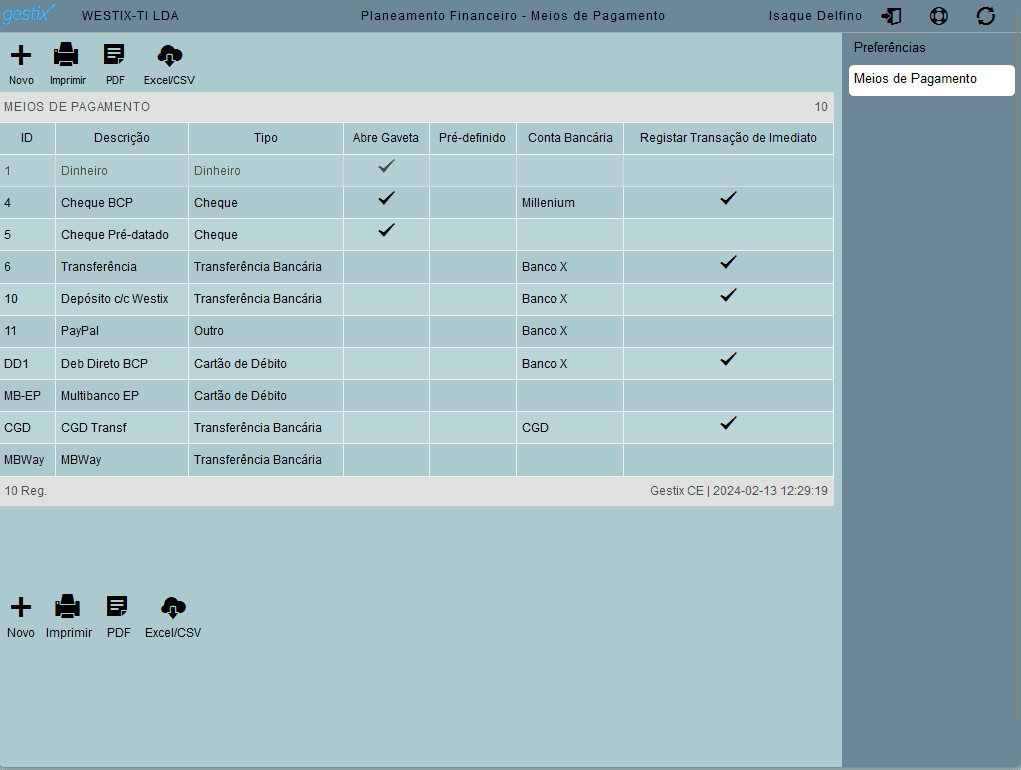This screenshot has width=1021, height=770.
Task: Click the gestix logo
Action: click(x=28, y=14)
